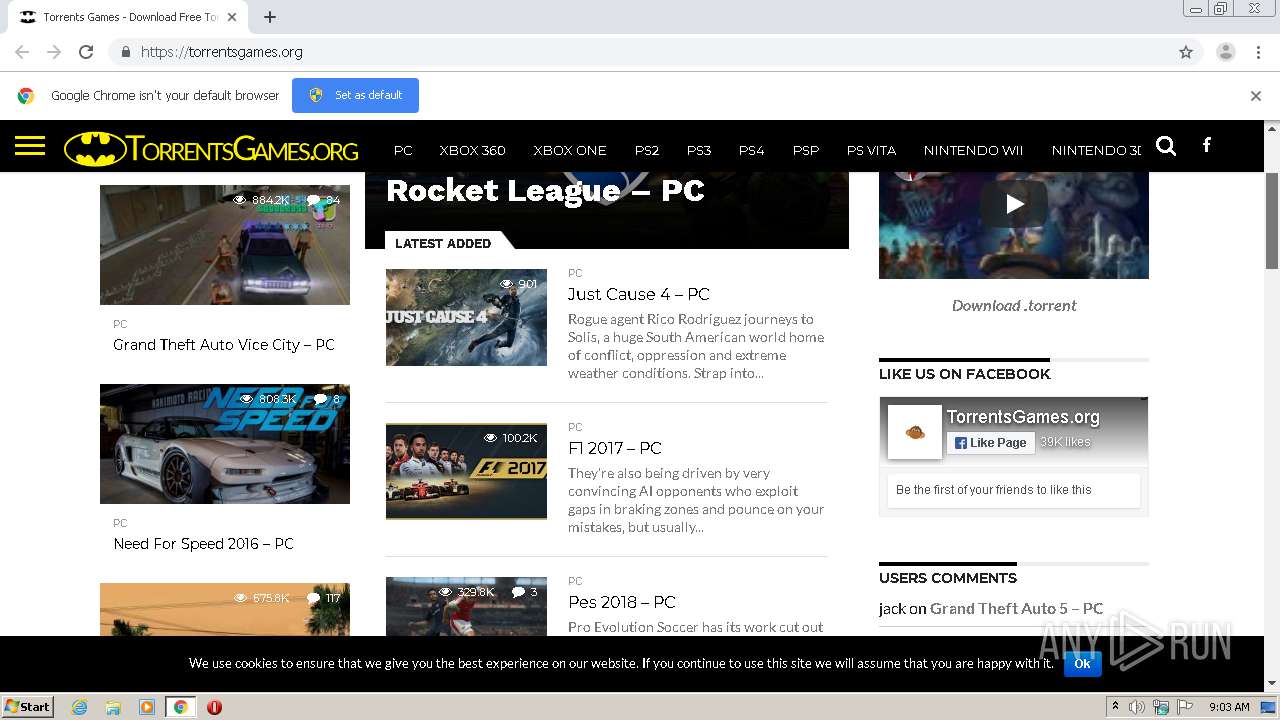Screen dimensions: 1280x720
Task: Select XBOX ONE in navigation
Action: point(570,150)
